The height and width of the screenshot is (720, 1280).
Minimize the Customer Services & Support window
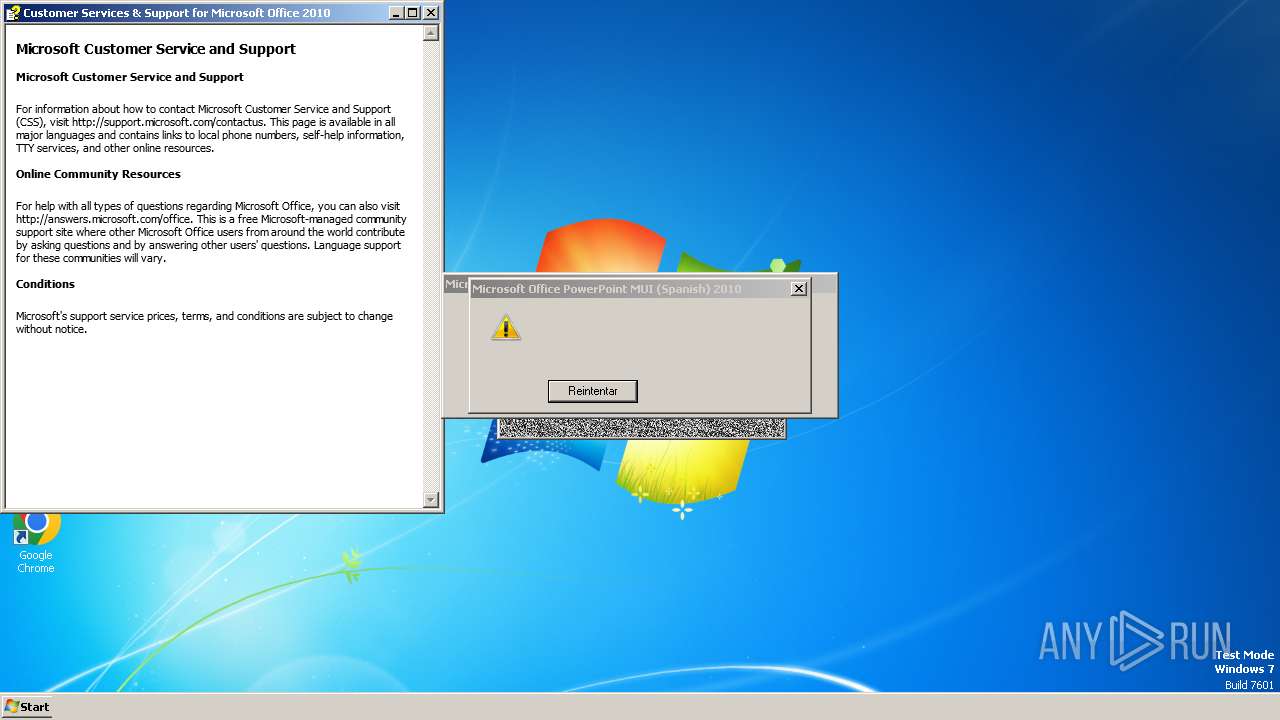(394, 13)
